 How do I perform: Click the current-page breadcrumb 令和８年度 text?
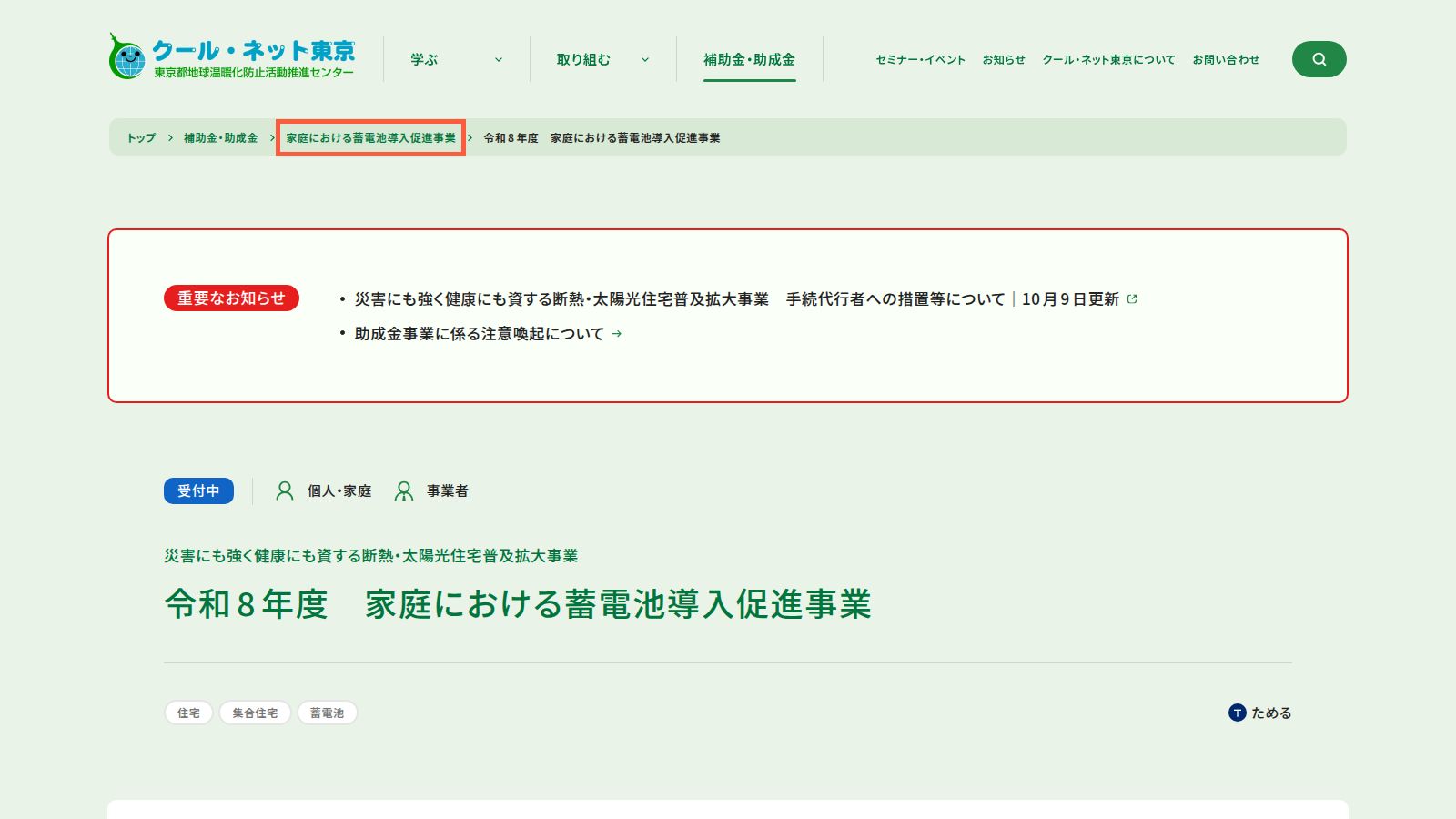coord(602,138)
